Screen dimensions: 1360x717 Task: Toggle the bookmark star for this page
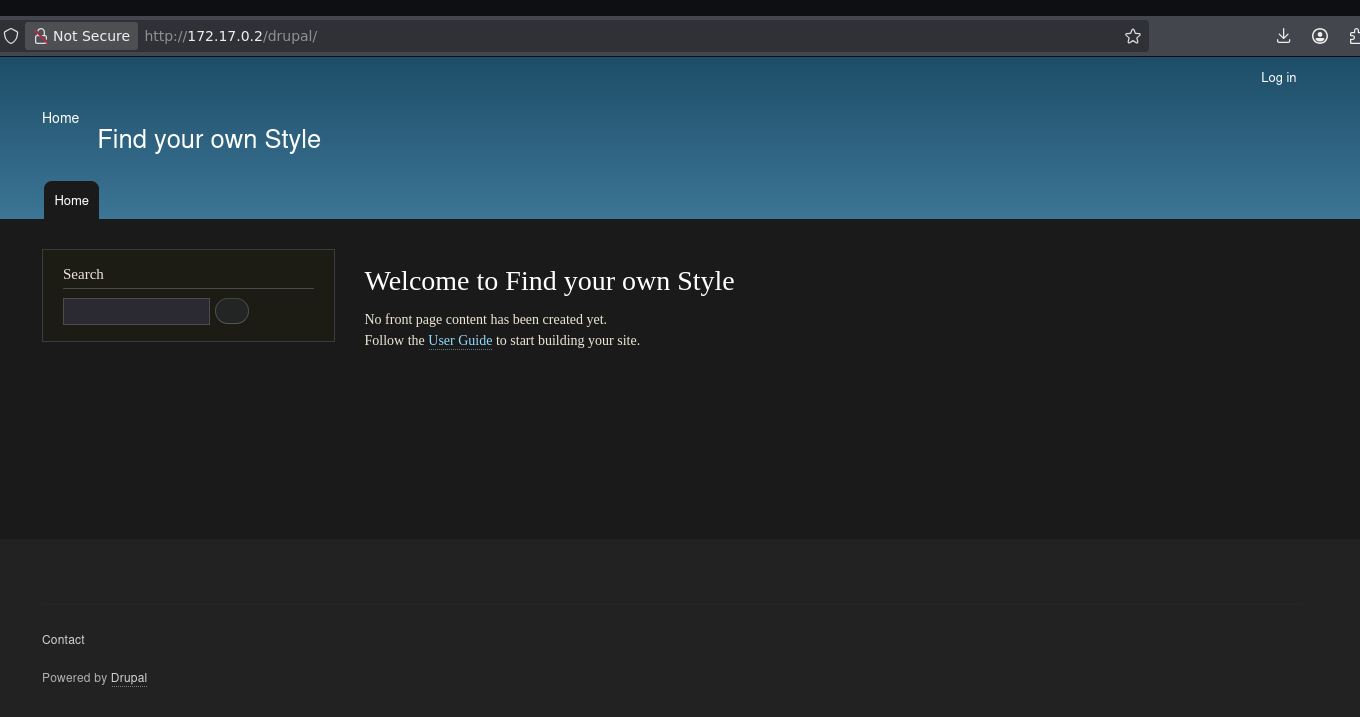point(1133,36)
